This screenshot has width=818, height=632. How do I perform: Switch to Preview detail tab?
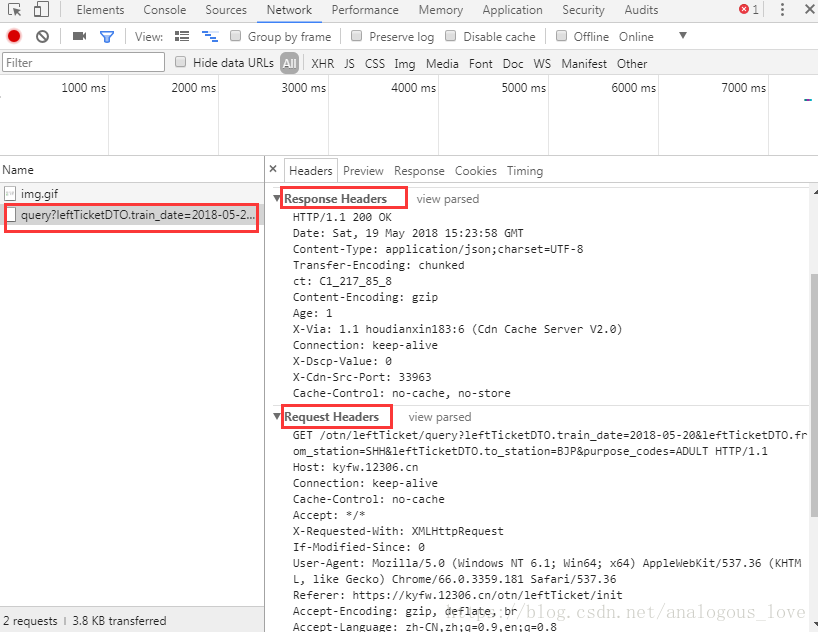pos(363,171)
